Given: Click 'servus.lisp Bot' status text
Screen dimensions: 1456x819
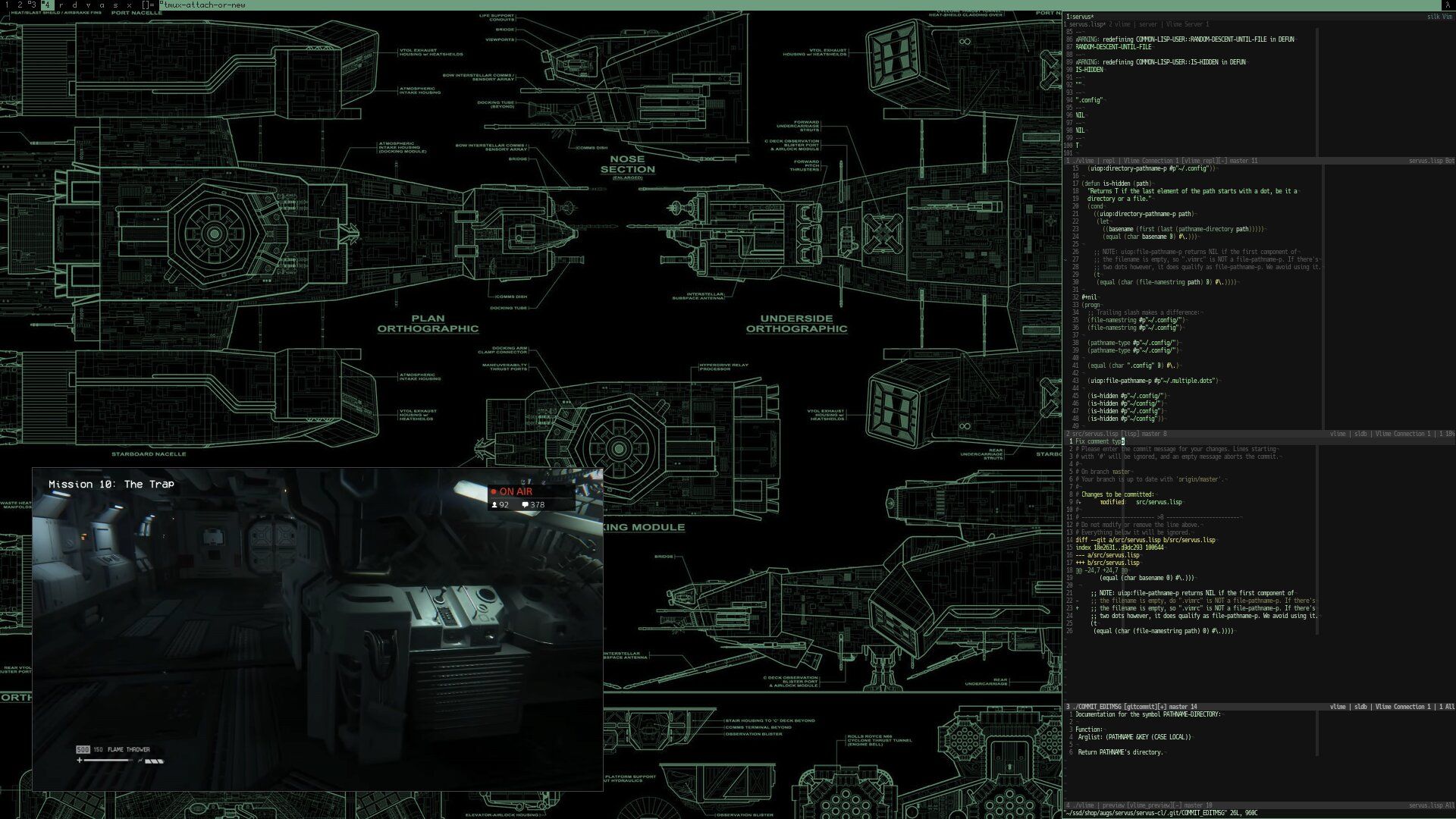Looking at the screenshot, I should [1432, 161].
